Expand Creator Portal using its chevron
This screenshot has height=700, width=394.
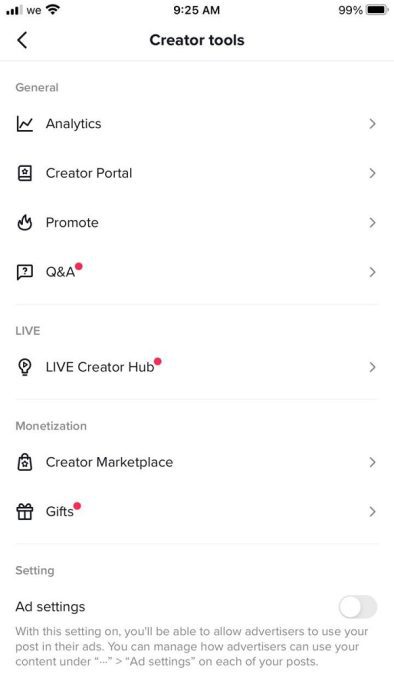[373, 173]
